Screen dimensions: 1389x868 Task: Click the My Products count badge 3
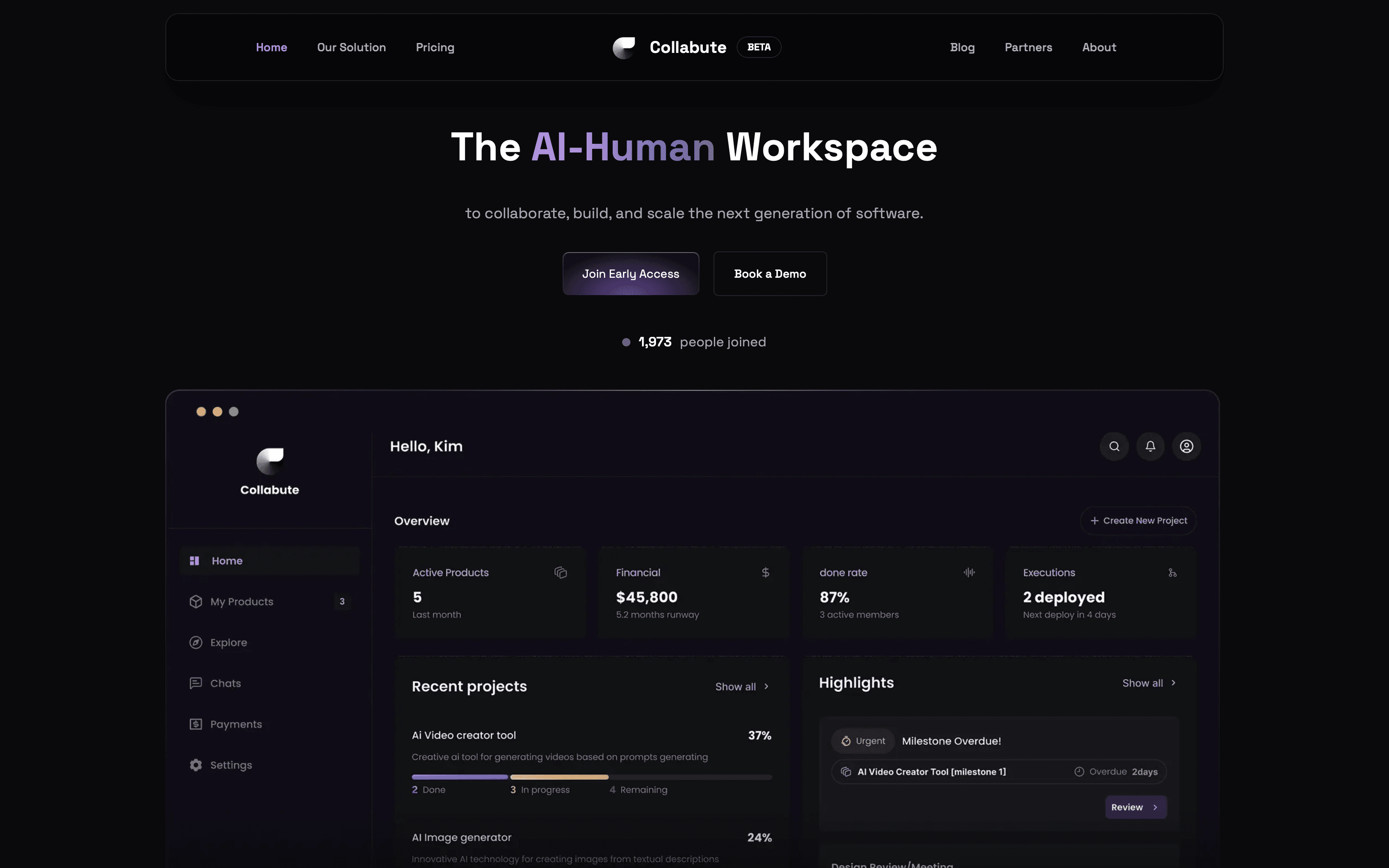point(342,602)
